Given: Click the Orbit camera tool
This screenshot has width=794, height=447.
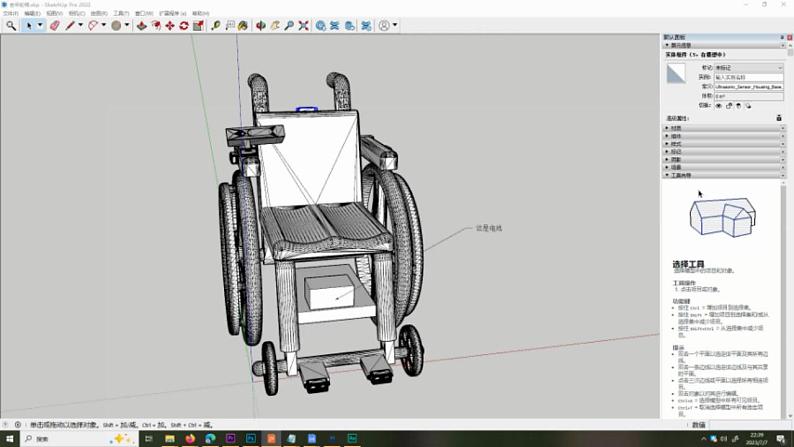Looking at the screenshot, I should [x=261, y=25].
